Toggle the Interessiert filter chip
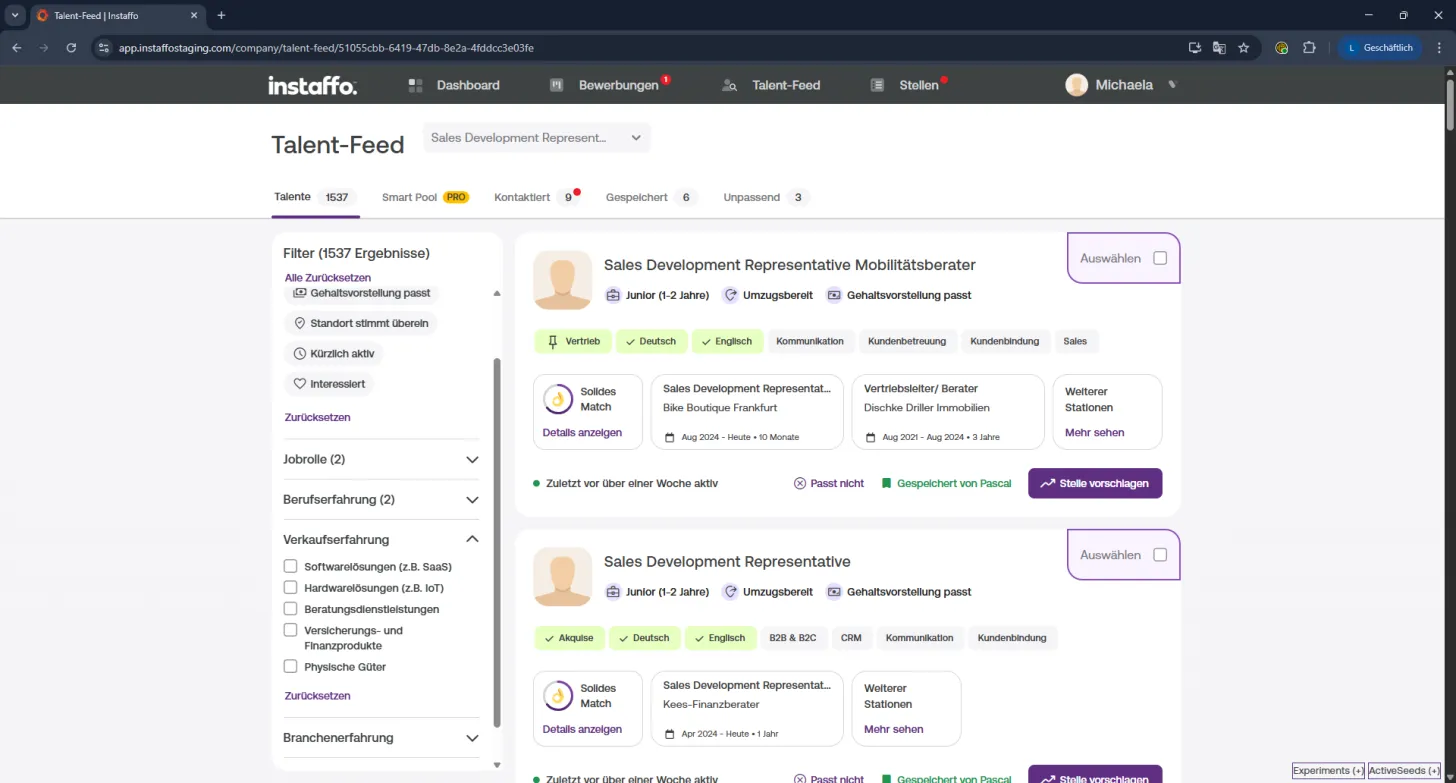Screen dimensions: 1456x783 tap(330, 384)
